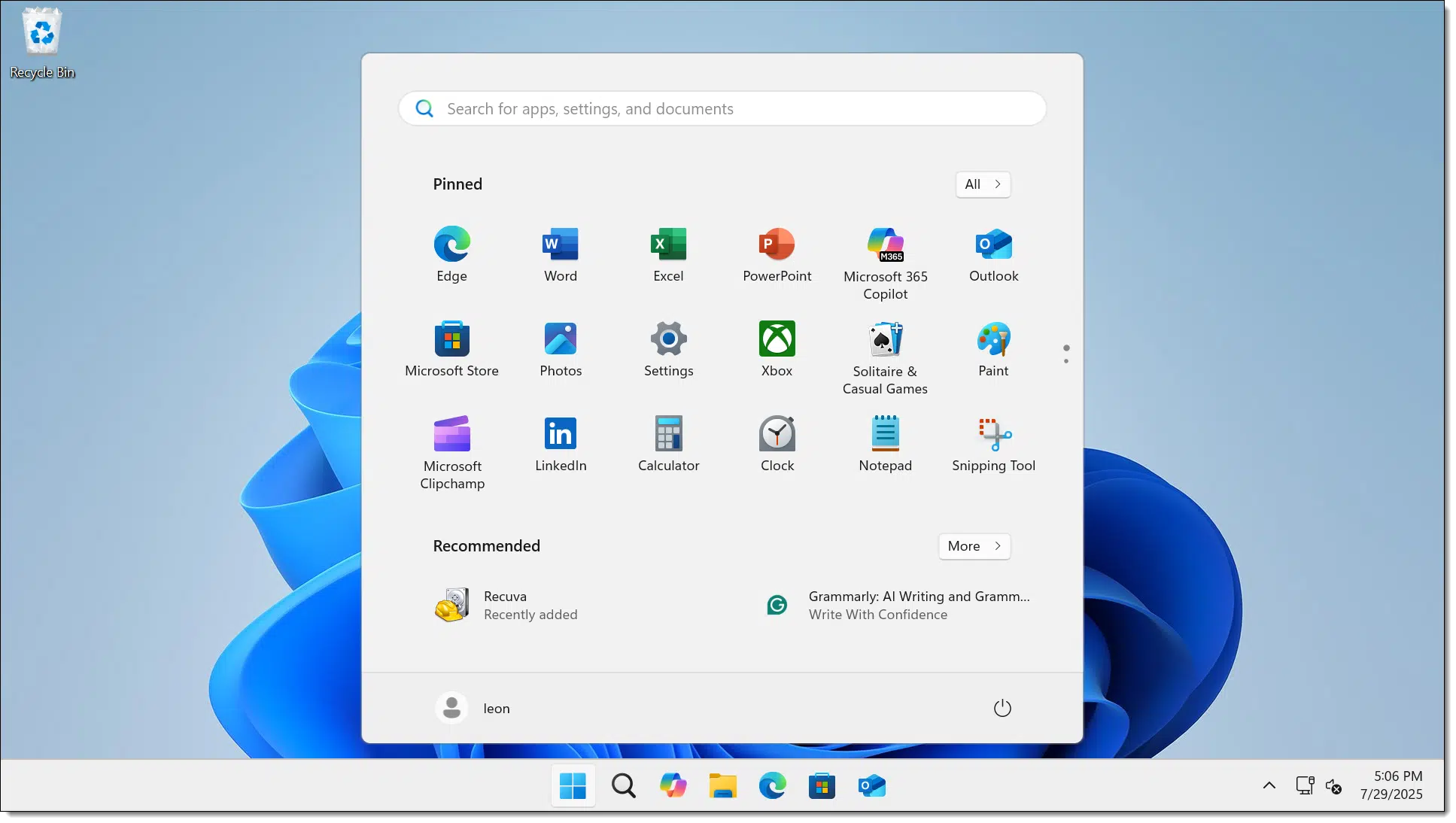1456x823 pixels.
Task: Launch the pinned Calculator app
Action: pos(668,444)
